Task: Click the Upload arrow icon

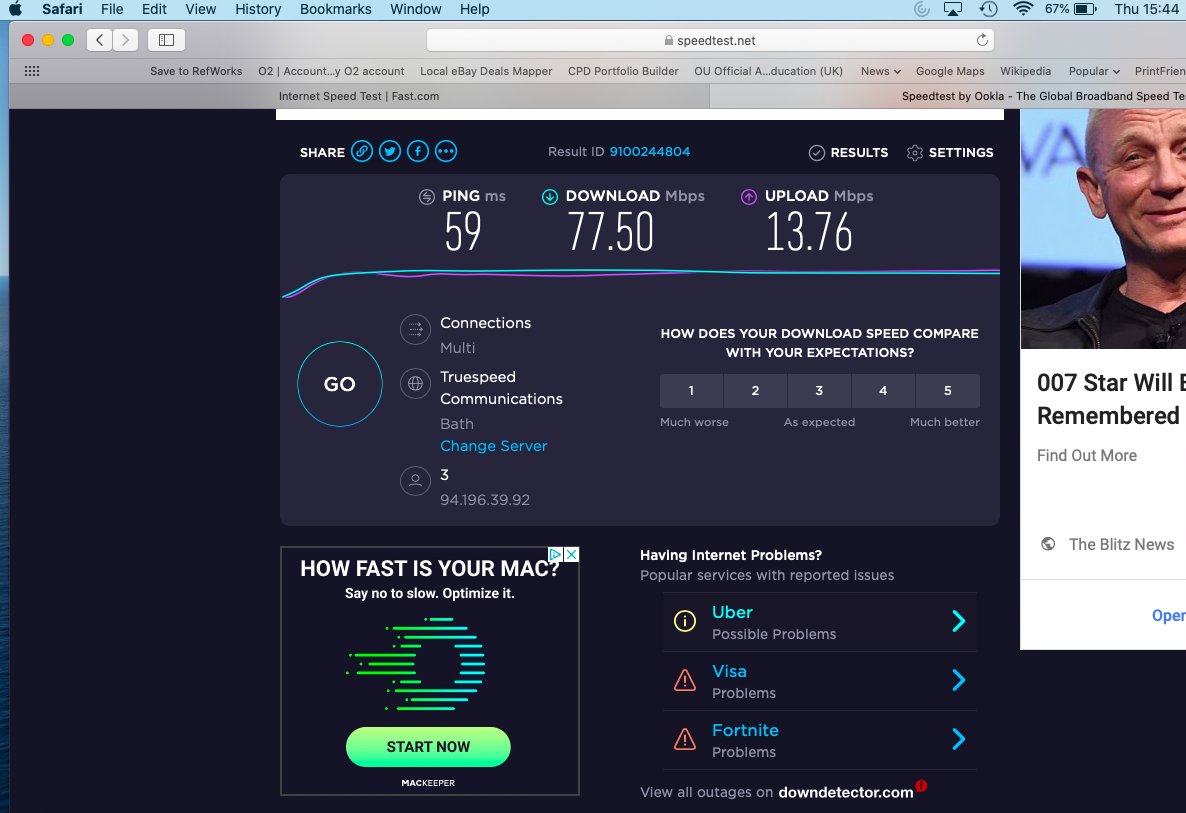Action: 749,197
